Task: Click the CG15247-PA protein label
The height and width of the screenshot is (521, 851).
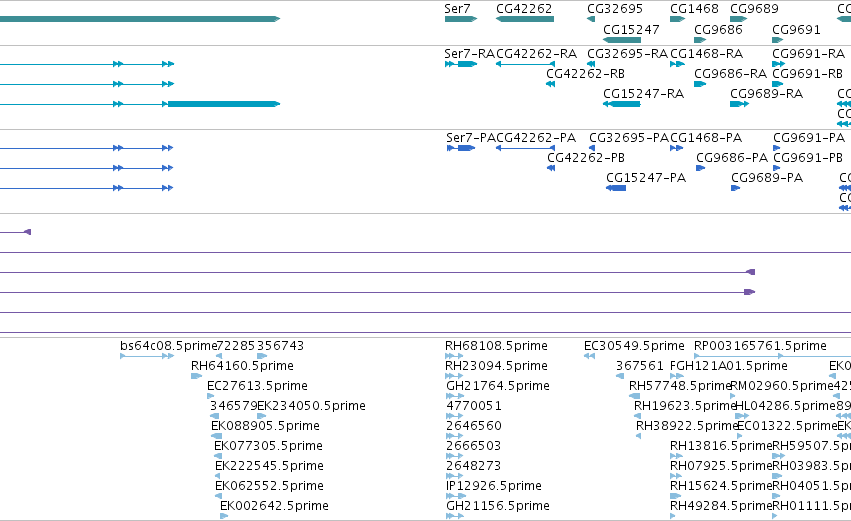Action: pyautogui.click(x=646, y=178)
